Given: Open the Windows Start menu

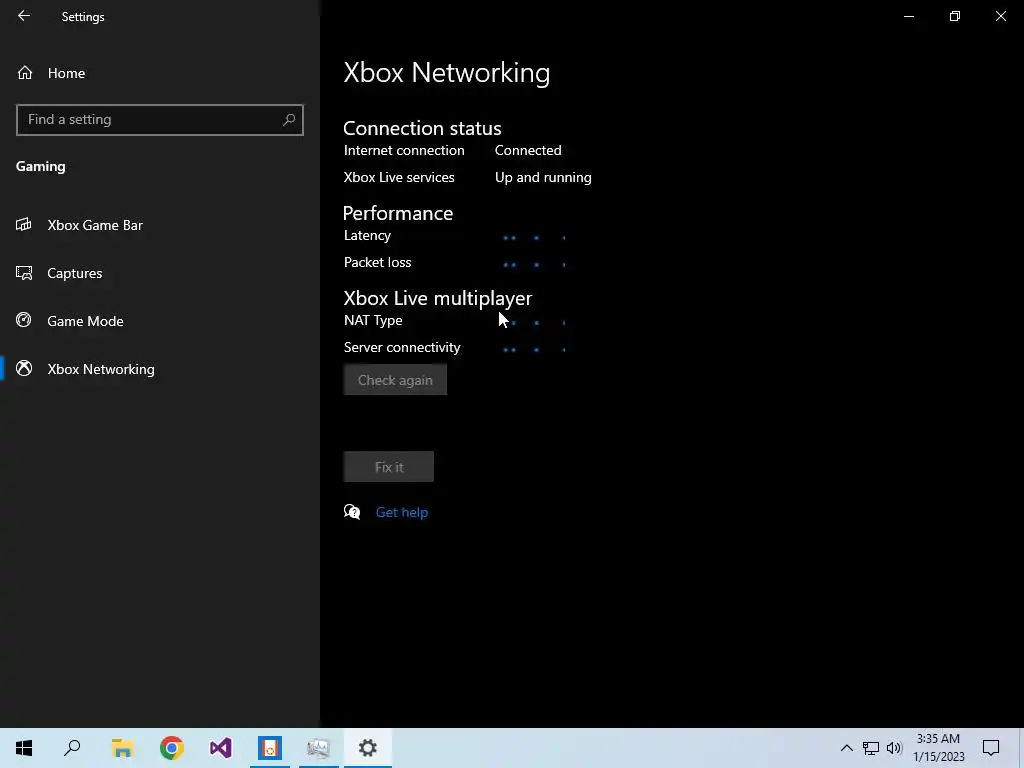Looking at the screenshot, I should click(x=24, y=748).
